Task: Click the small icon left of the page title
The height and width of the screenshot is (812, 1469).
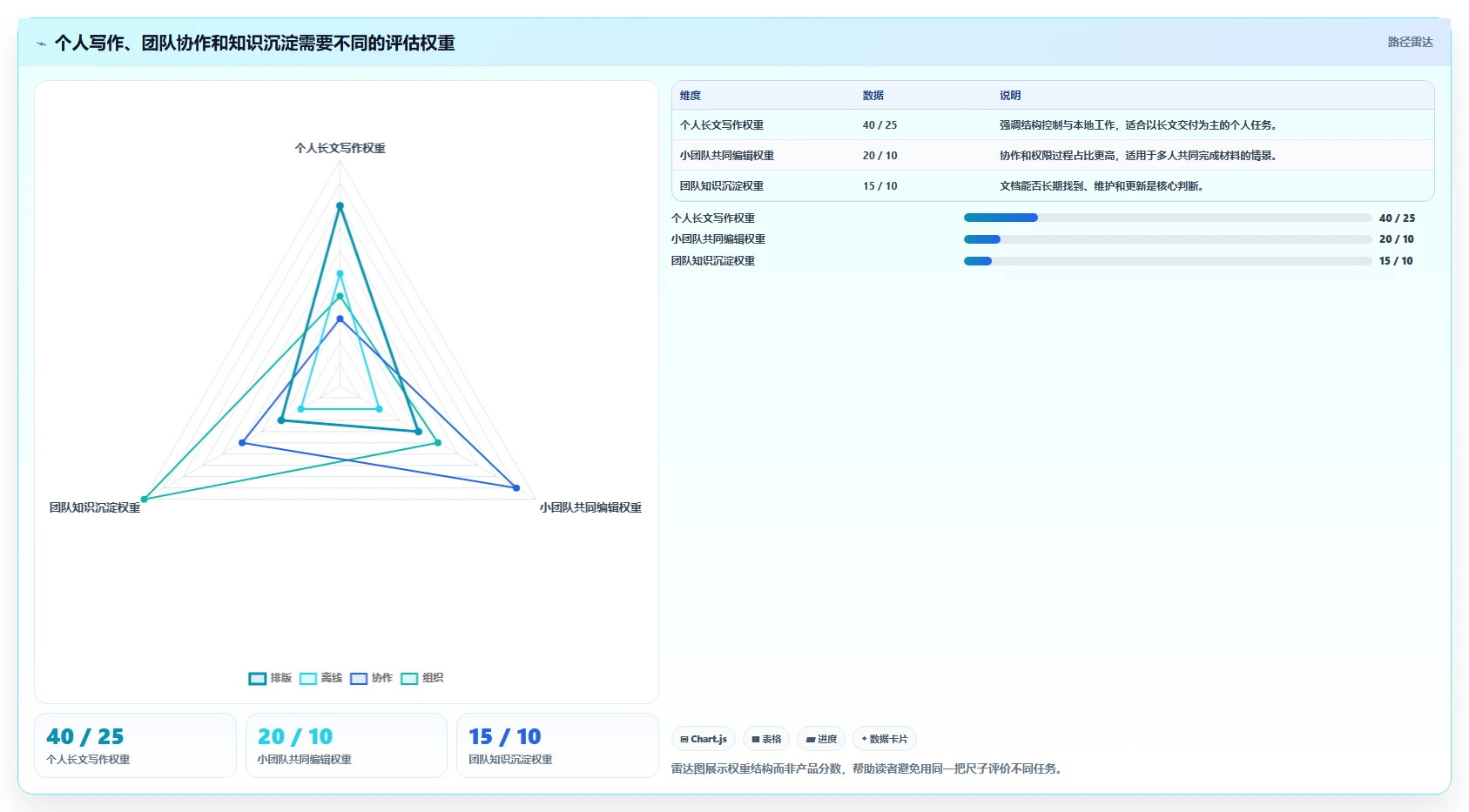Action: [41, 44]
